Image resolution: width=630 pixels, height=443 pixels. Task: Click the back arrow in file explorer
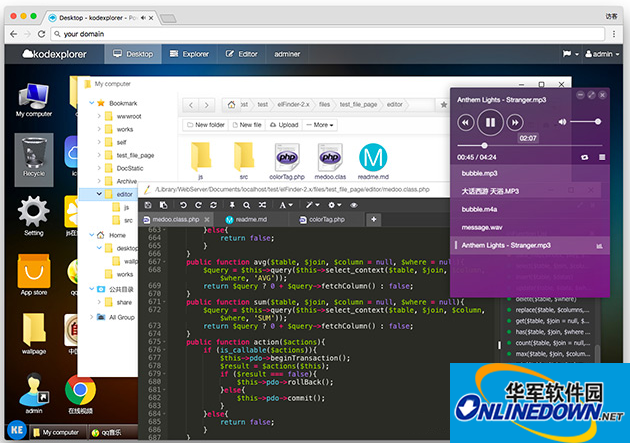[x=191, y=105]
